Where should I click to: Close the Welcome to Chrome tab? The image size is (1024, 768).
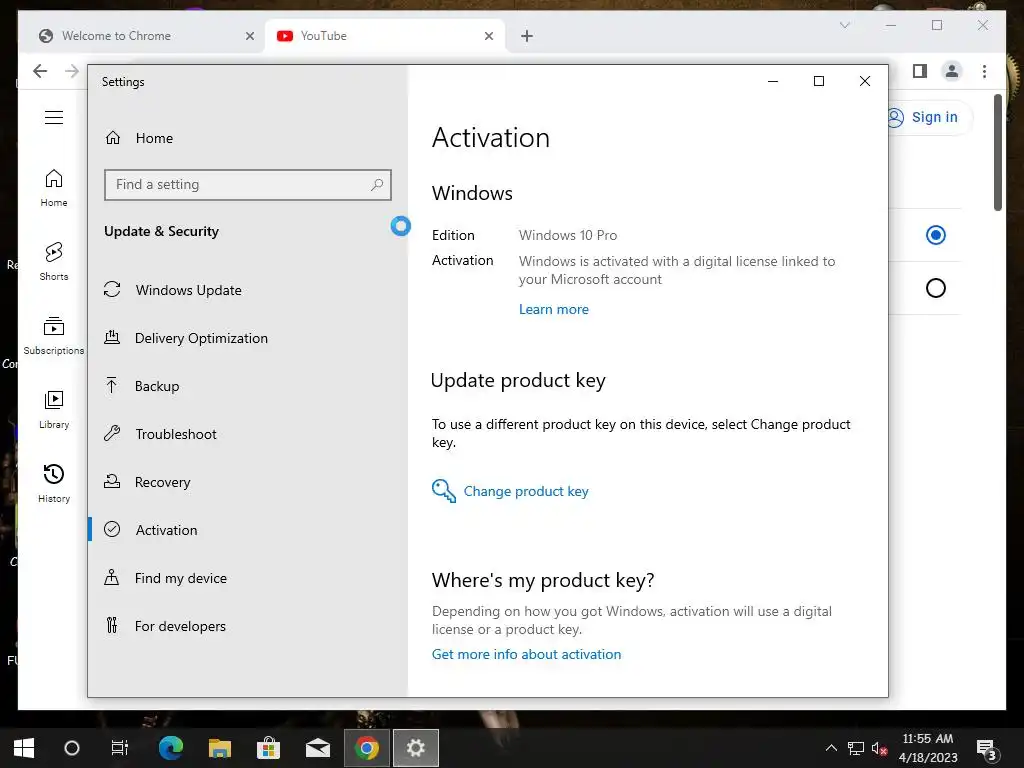pyautogui.click(x=249, y=36)
